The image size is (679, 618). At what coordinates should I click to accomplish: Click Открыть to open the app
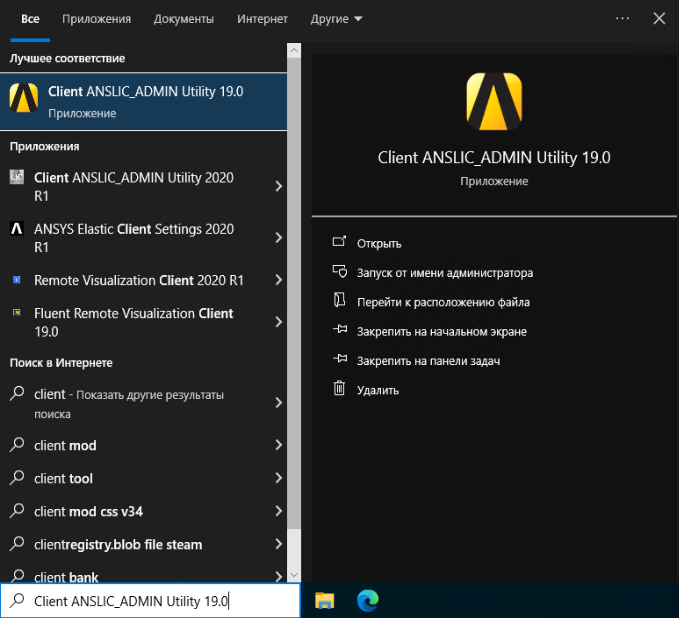pos(379,244)
